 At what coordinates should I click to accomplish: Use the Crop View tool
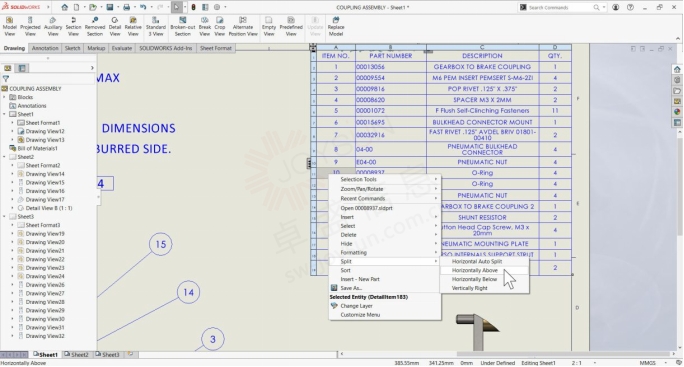220,26
